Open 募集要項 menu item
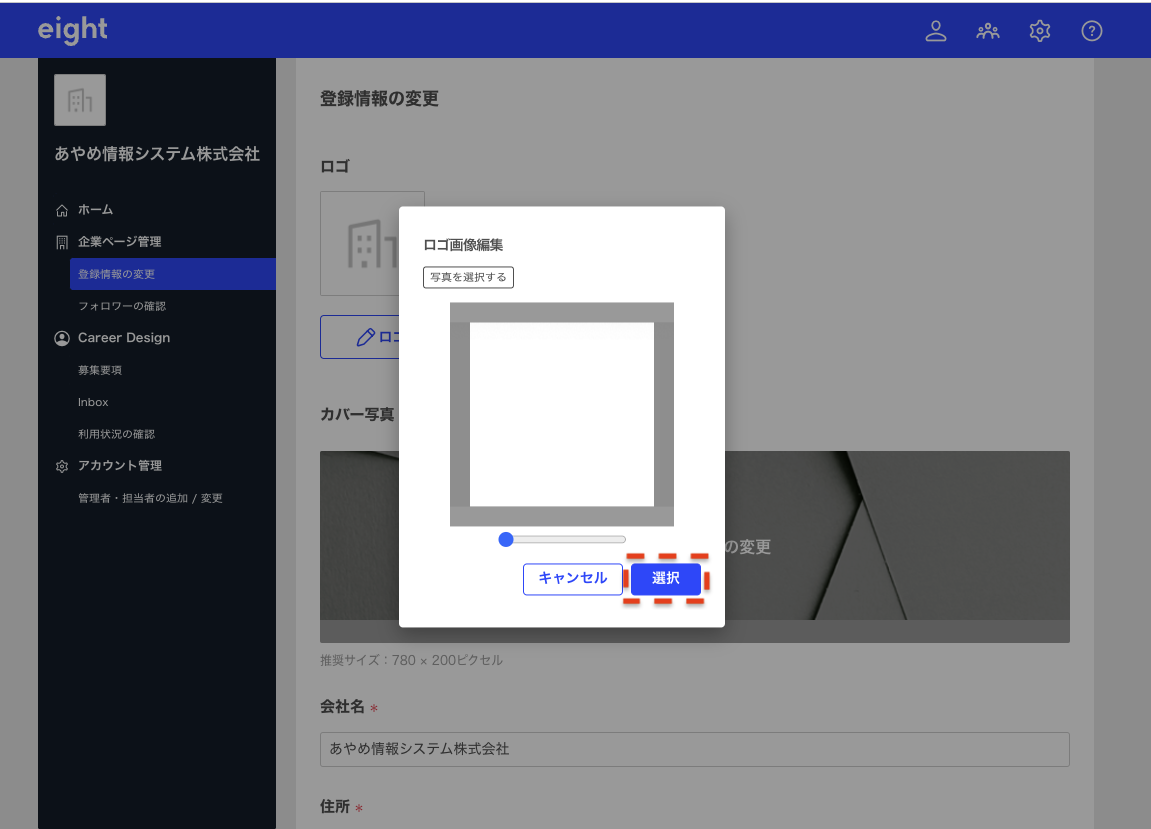The height and width of the screenshot is (829, 1151). 100,370
